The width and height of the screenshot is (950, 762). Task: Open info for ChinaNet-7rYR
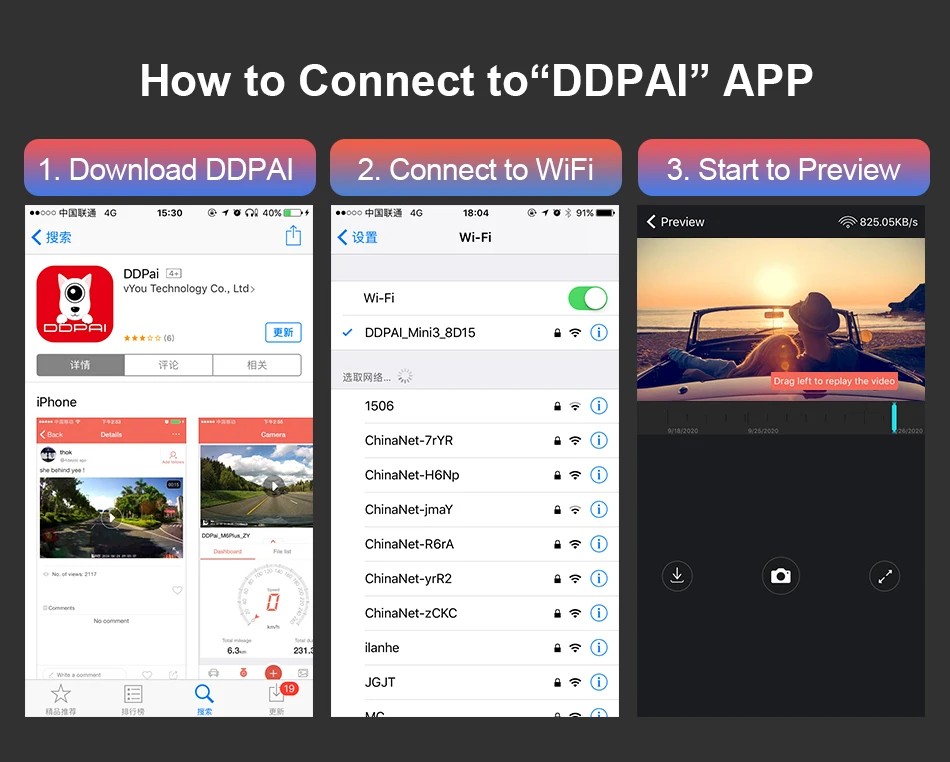[x=599, y=440]
